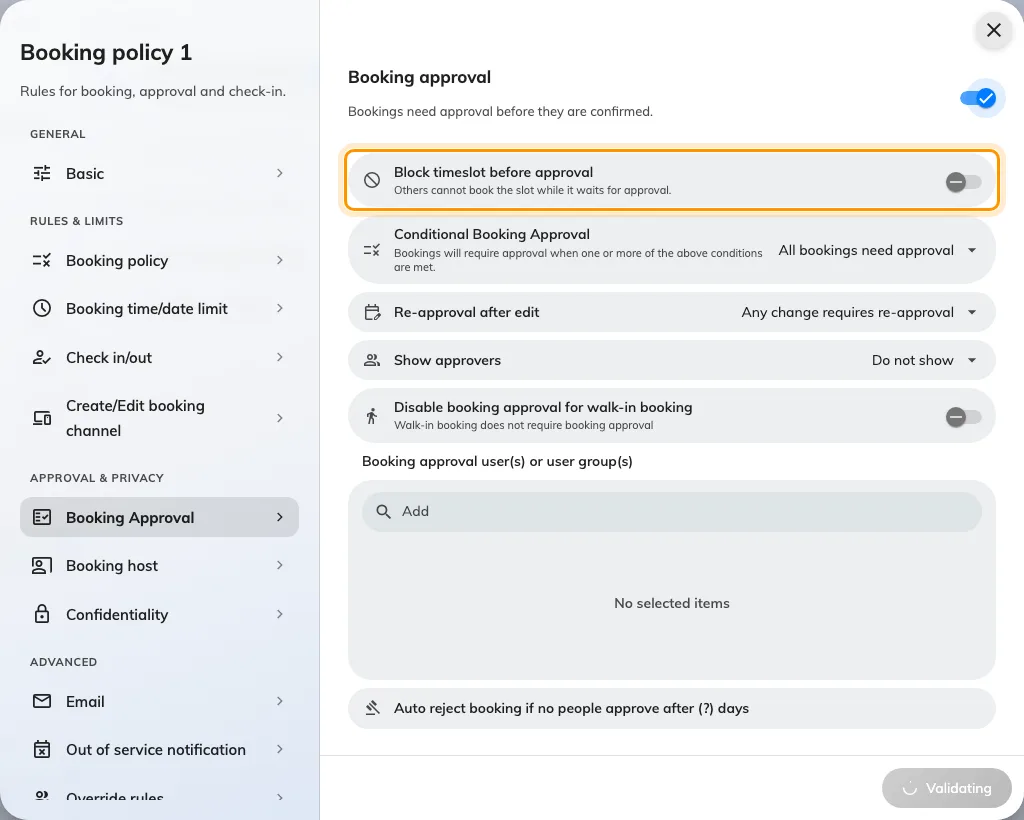Expand the Email chevron
The image size is (1024, 820).
280,701
